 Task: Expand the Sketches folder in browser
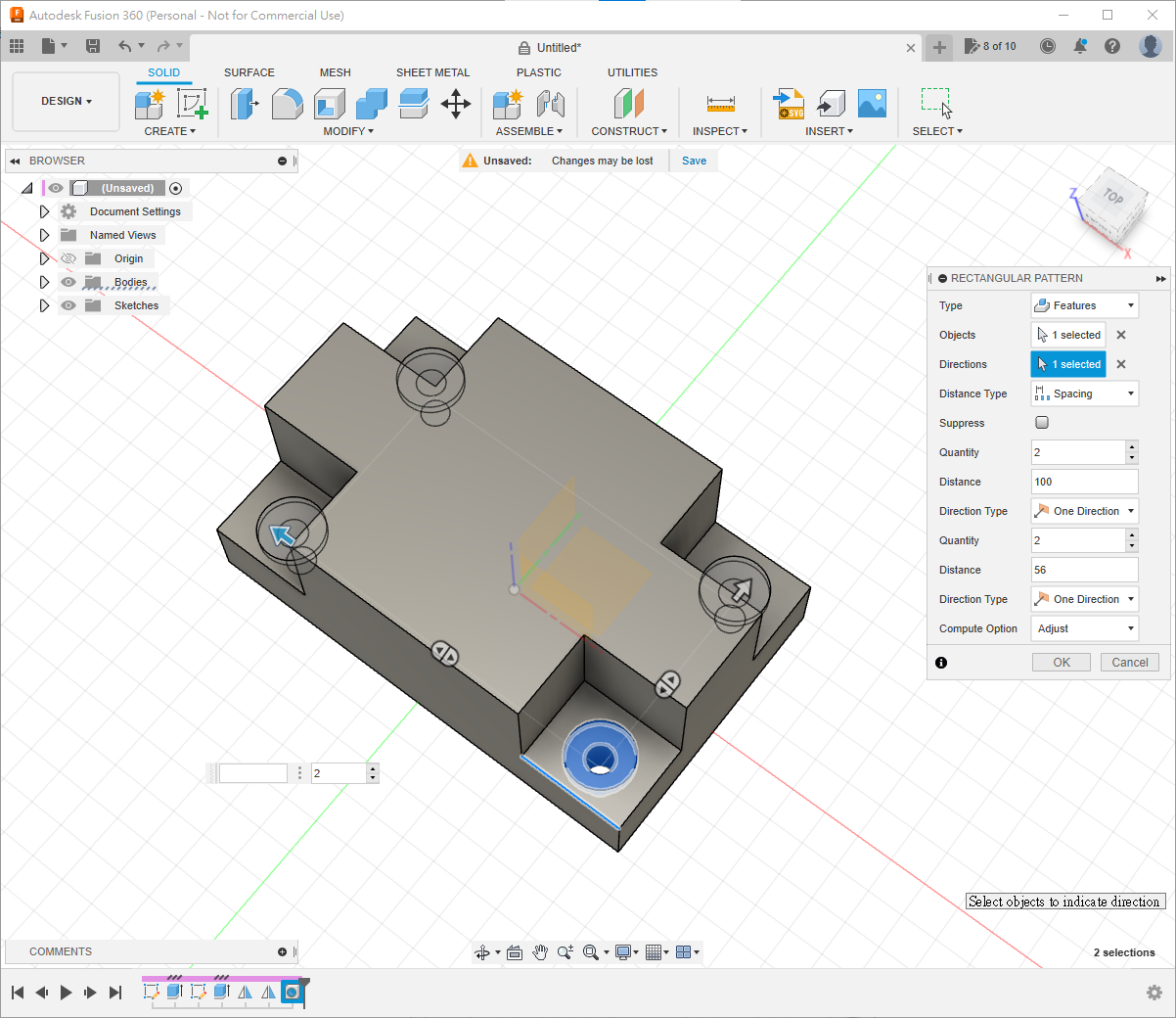point(44,305)
